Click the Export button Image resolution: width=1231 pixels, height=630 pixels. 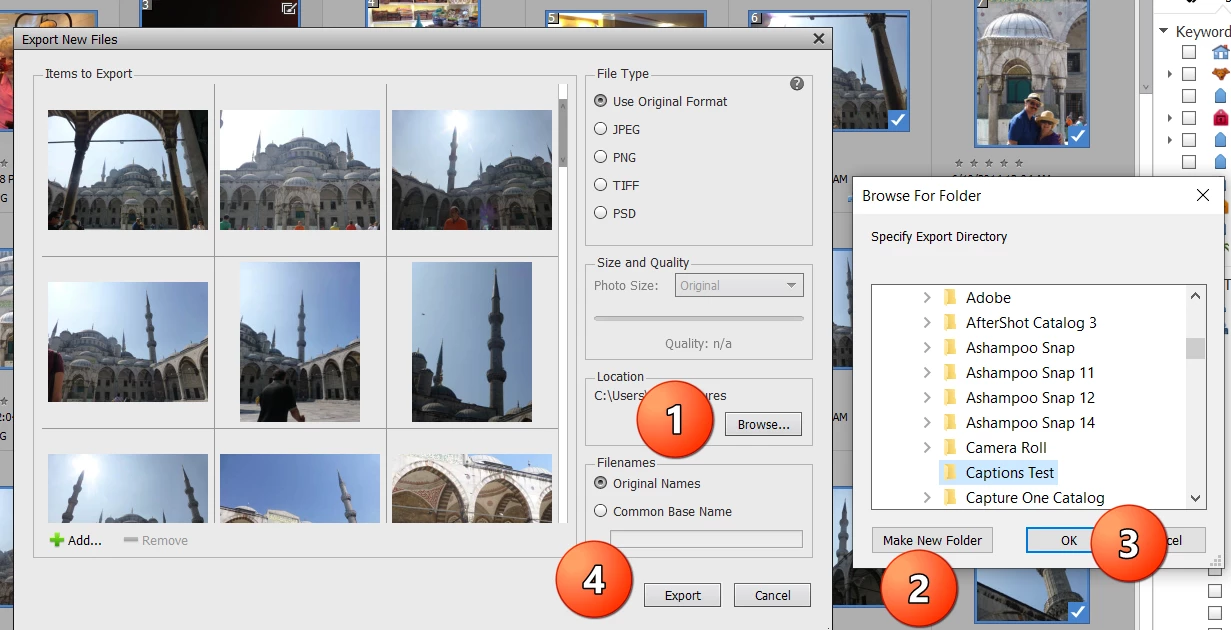[683, 595]
